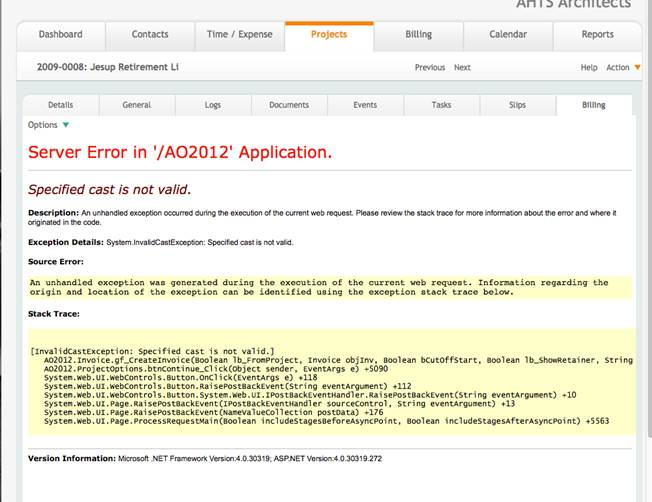Click the orange Action dropdown arrow

pyautogui.click(x=637, y=67)
